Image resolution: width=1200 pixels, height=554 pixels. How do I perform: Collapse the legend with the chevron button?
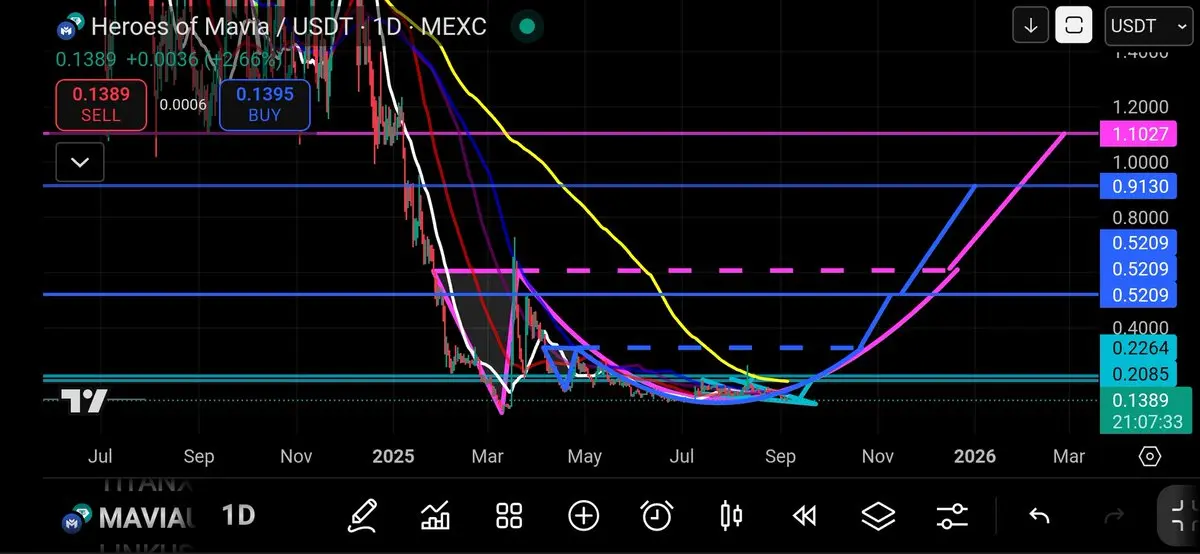[80, 162]
